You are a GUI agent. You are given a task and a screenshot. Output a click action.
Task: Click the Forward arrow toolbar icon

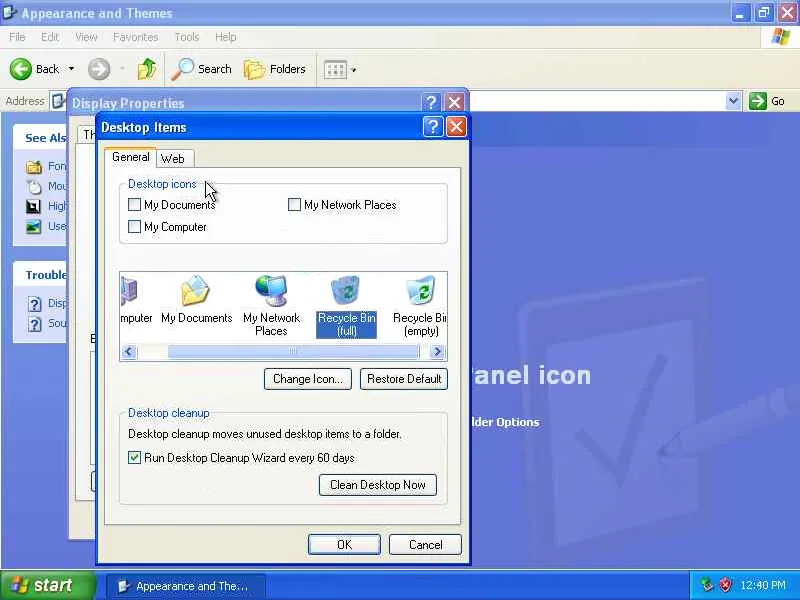pos(98,69)
